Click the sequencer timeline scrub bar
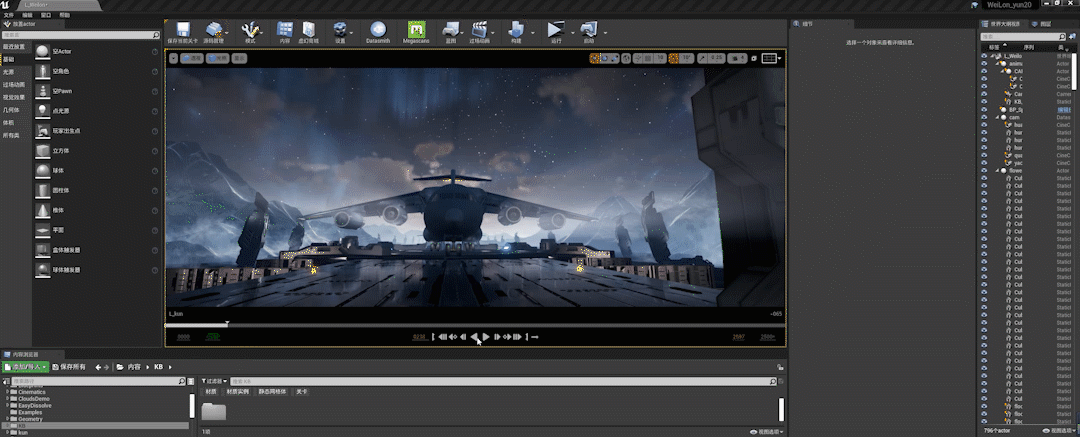Image resolution: width=1080 pixels, height=437 pixels. coord(475,325)
